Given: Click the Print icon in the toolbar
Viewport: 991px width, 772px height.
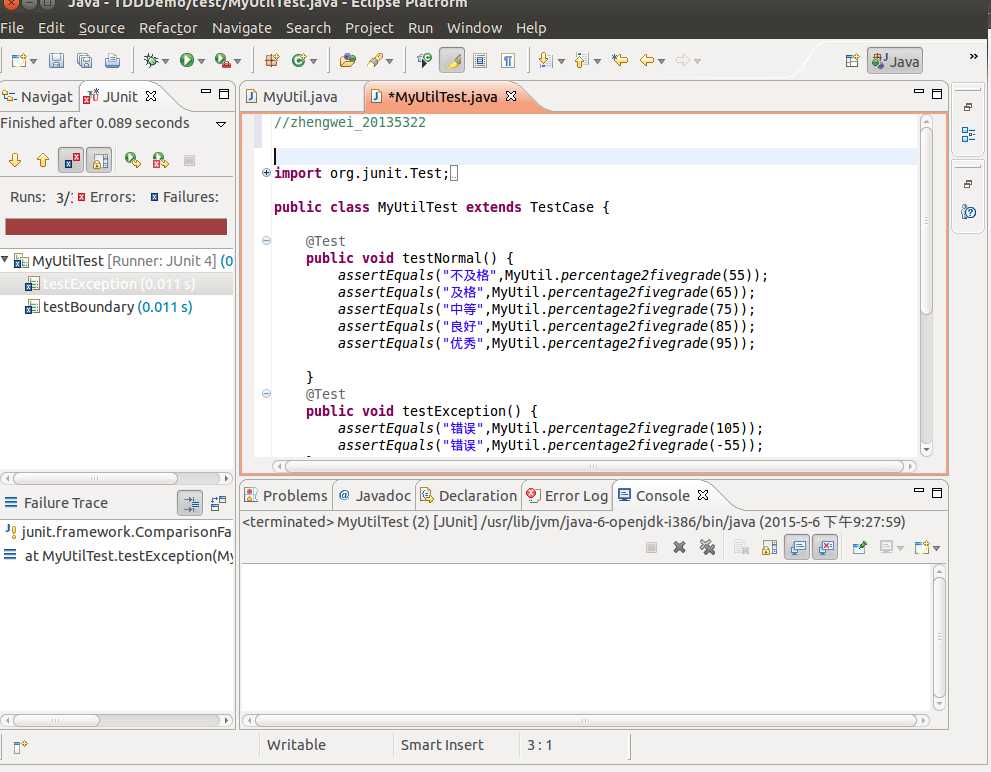Looking at the screenshot, I should pos(112,61).
